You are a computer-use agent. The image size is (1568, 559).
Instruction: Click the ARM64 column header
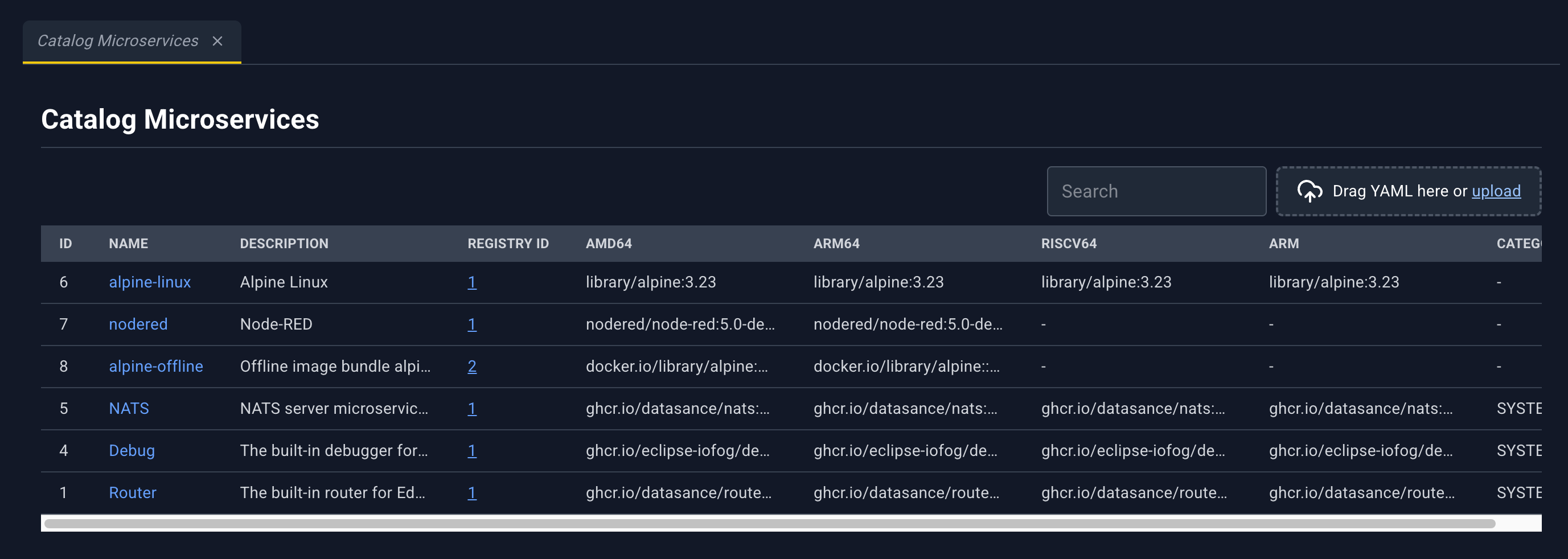pyautogui.click(x=836, y=244)
